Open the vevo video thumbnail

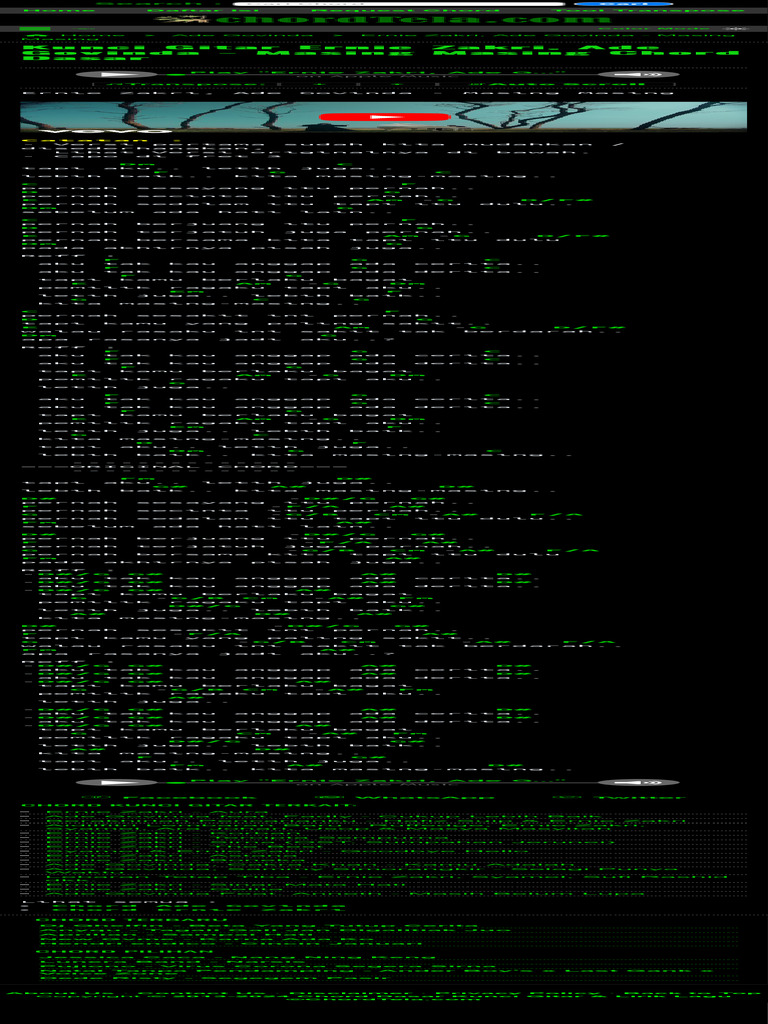click(x=383, y=117)
